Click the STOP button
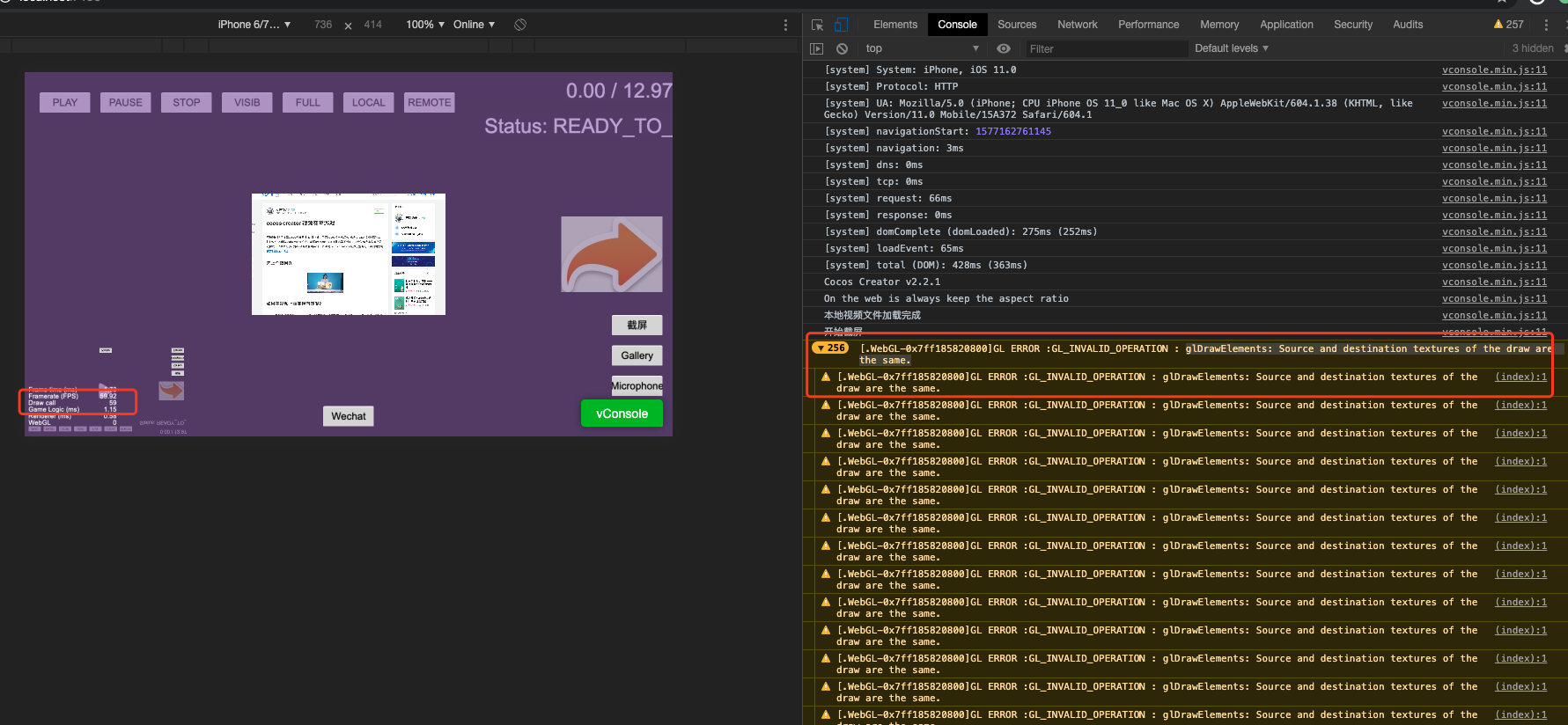The width and height of the screenshot is (1568, 725). click(187, 103)
